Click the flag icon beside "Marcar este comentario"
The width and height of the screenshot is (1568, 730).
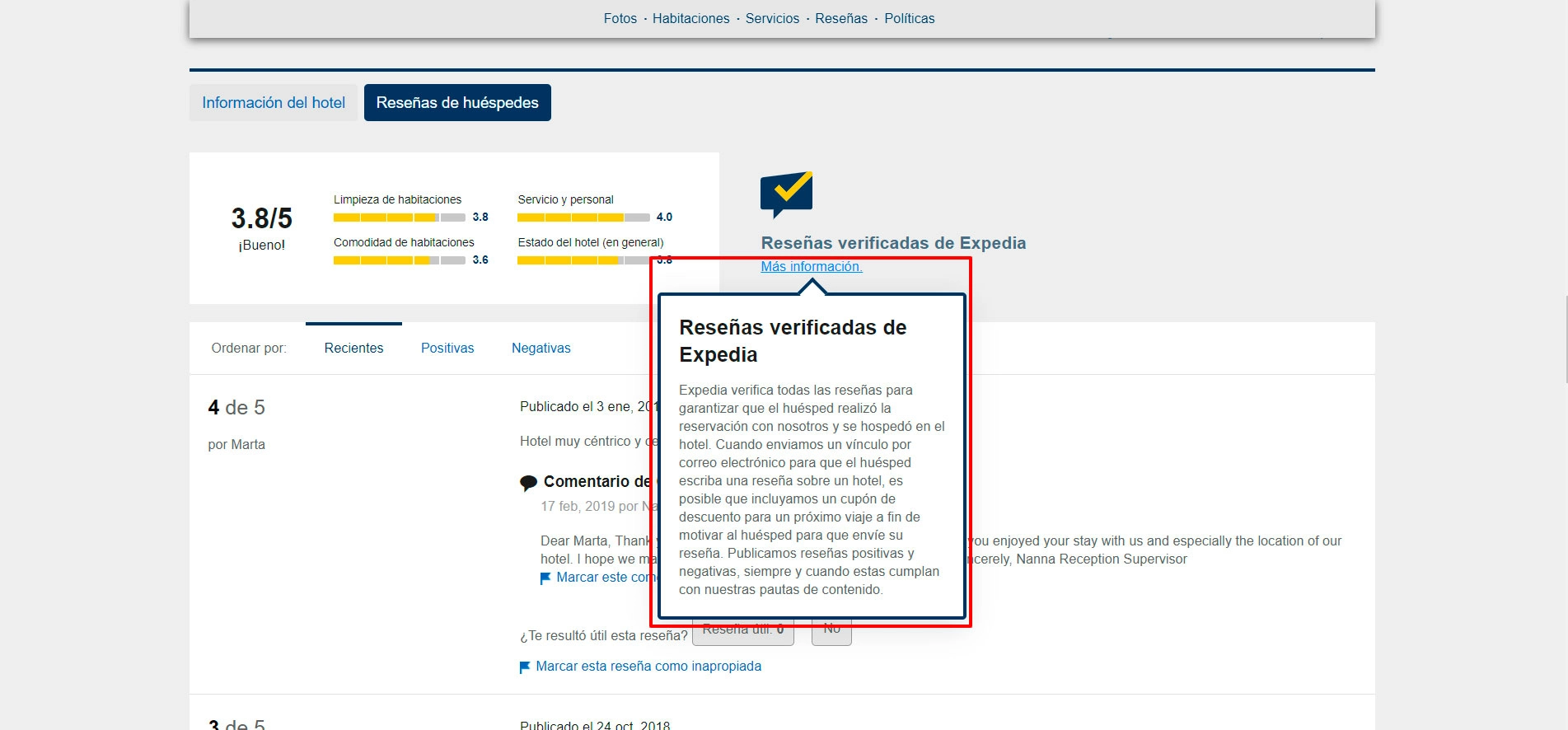[545, 578]
